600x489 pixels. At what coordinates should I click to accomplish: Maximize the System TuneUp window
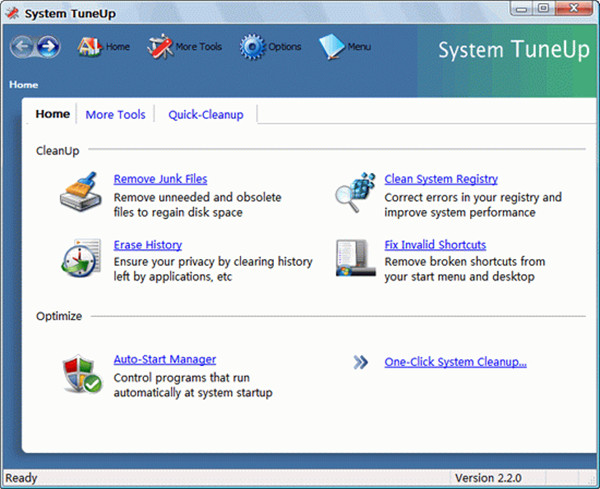543,8
